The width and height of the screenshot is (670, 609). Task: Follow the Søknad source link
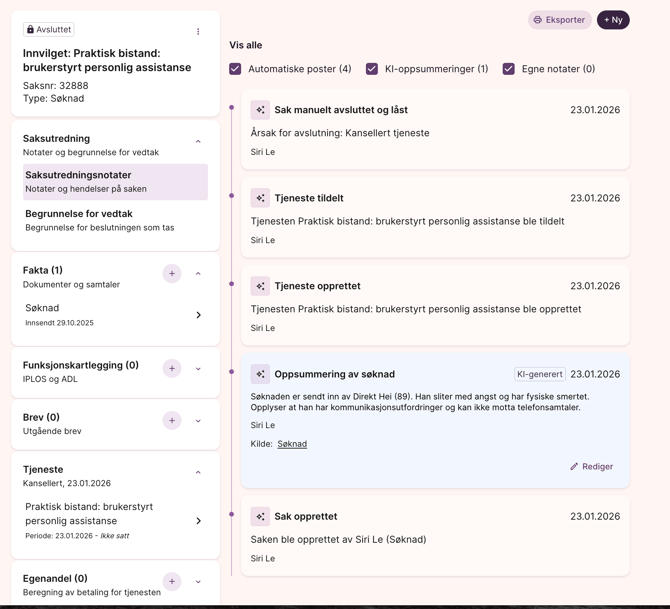click(x=292, y=444)
